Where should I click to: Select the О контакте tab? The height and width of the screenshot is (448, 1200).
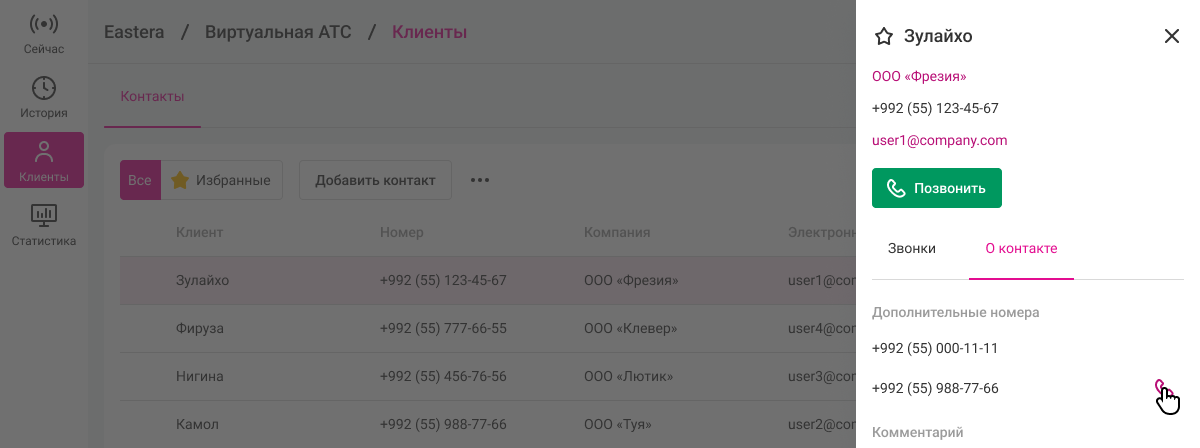coord(1021,248)
